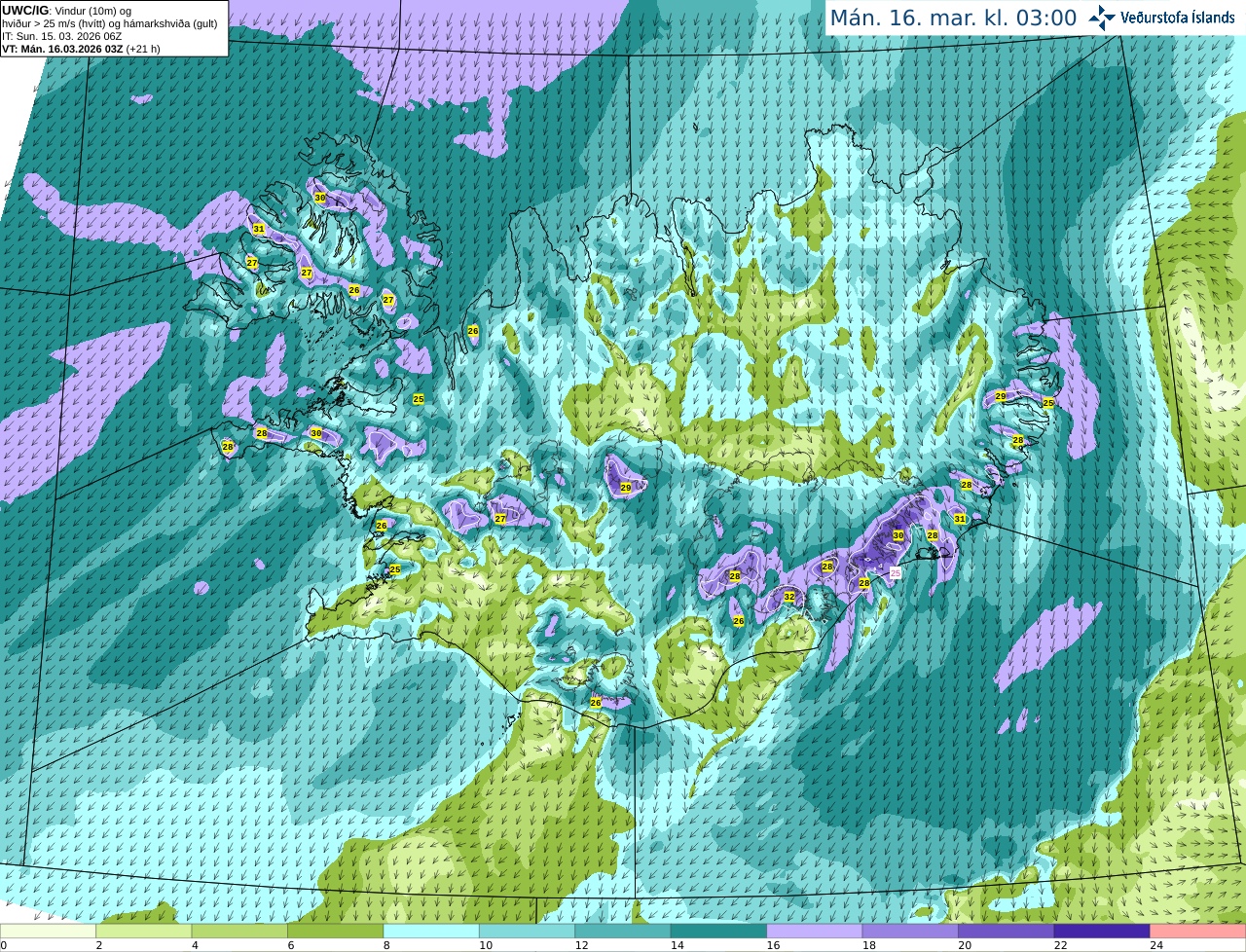Click the UWC/IG Vindur (10m) title line
Viewport: 1246px width, 952px height.
click(67, 10)
